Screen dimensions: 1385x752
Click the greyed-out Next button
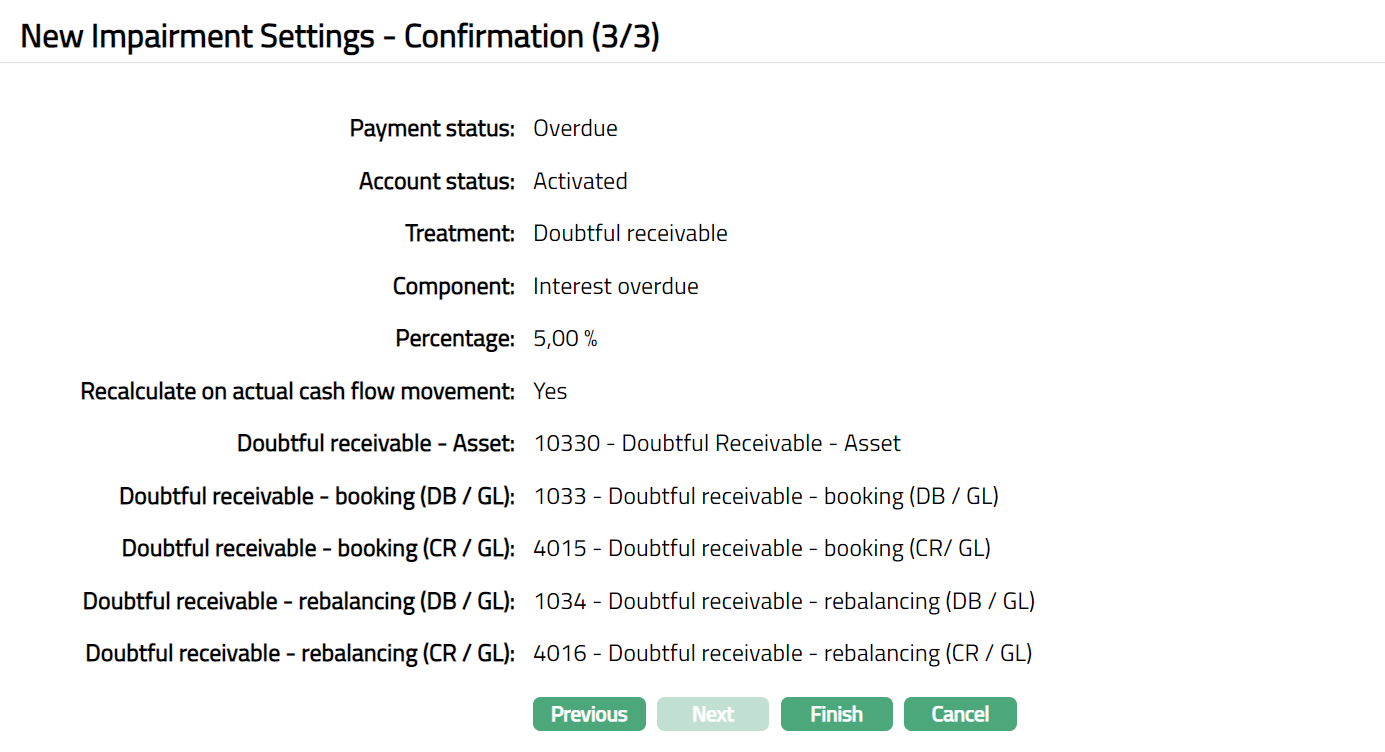pos(713,714)
